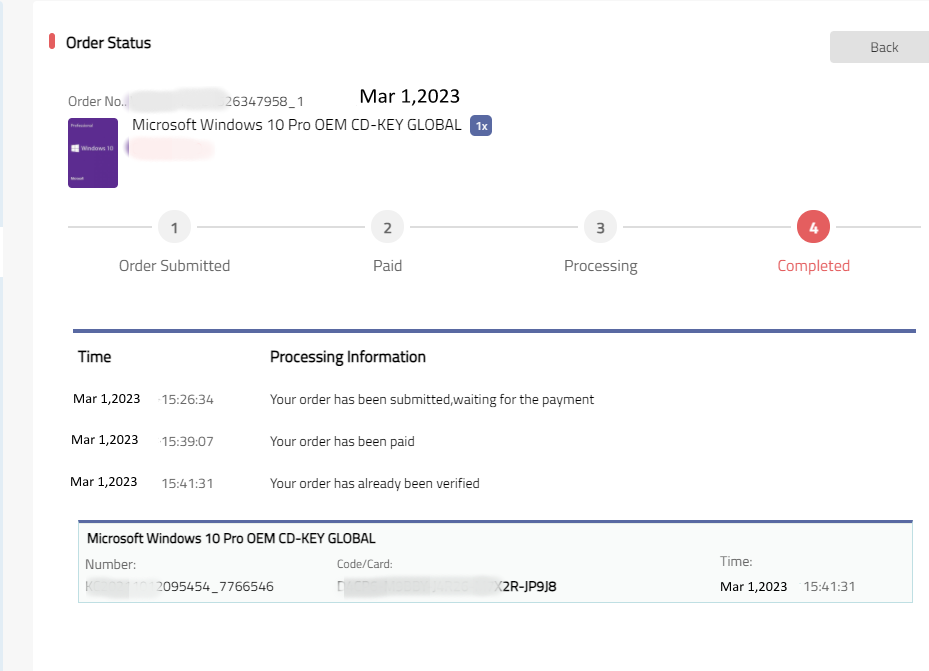Click the Windows 10 product box thumbnail
This screenshot has width=929, height=671.
(x=92, y=152)
